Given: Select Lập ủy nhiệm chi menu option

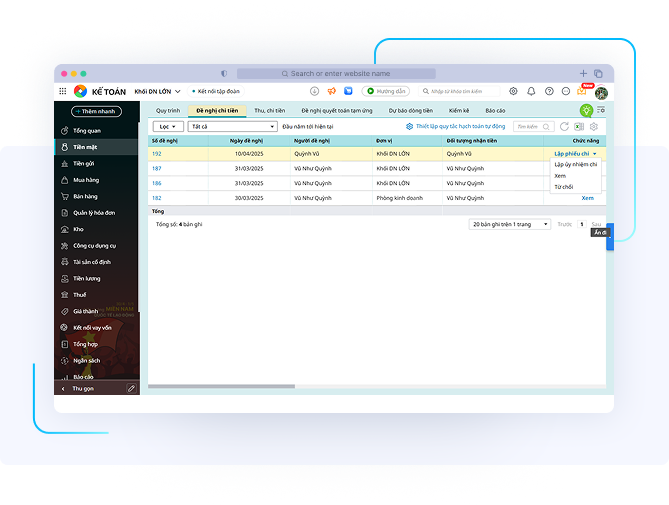Looking at the screenshot, I should [x=576, y=164].
